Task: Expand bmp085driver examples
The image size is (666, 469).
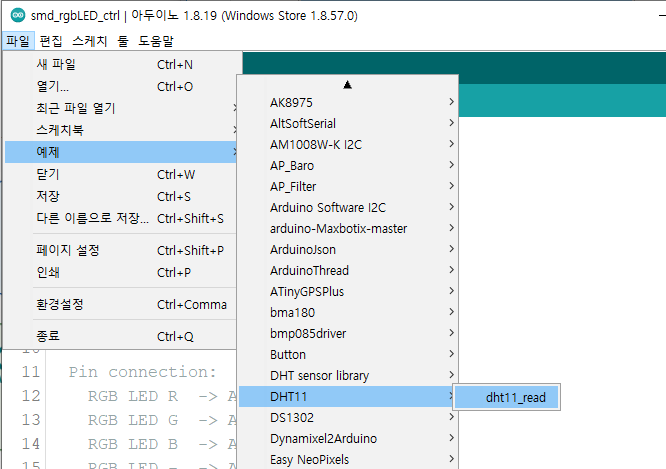Action: [347, 334]
